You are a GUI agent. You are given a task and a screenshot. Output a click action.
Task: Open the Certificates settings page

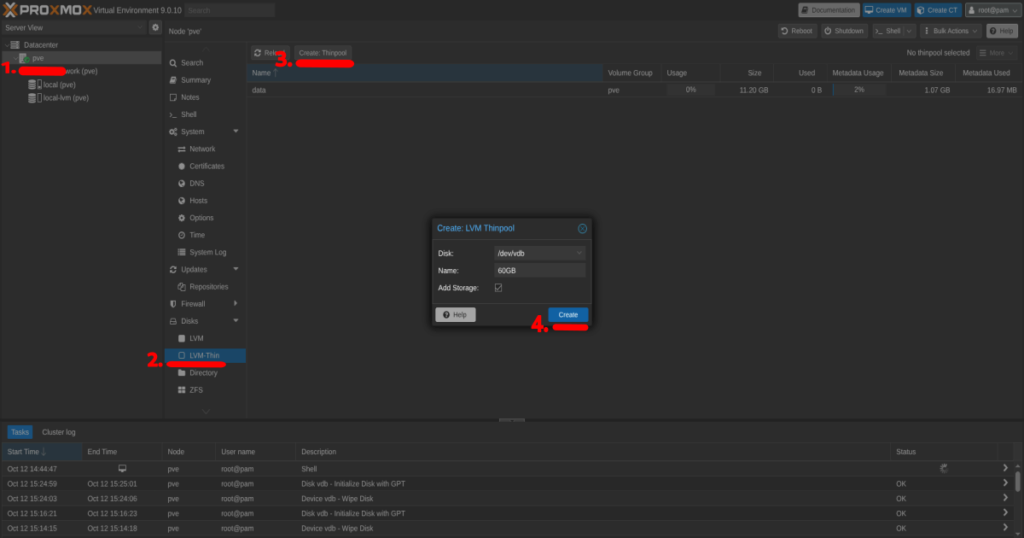point(206,166)
